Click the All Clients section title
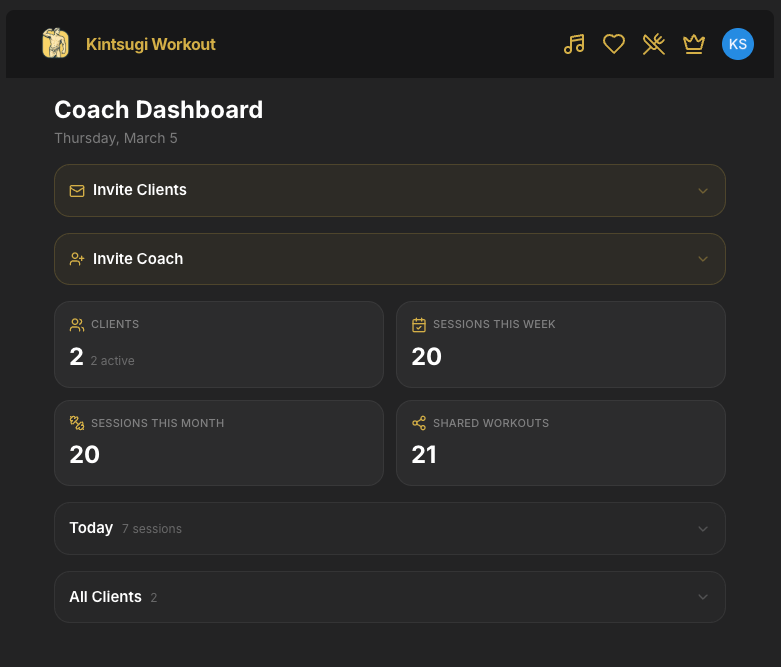This screenshot has height=667, width=781. pos(105,597)
